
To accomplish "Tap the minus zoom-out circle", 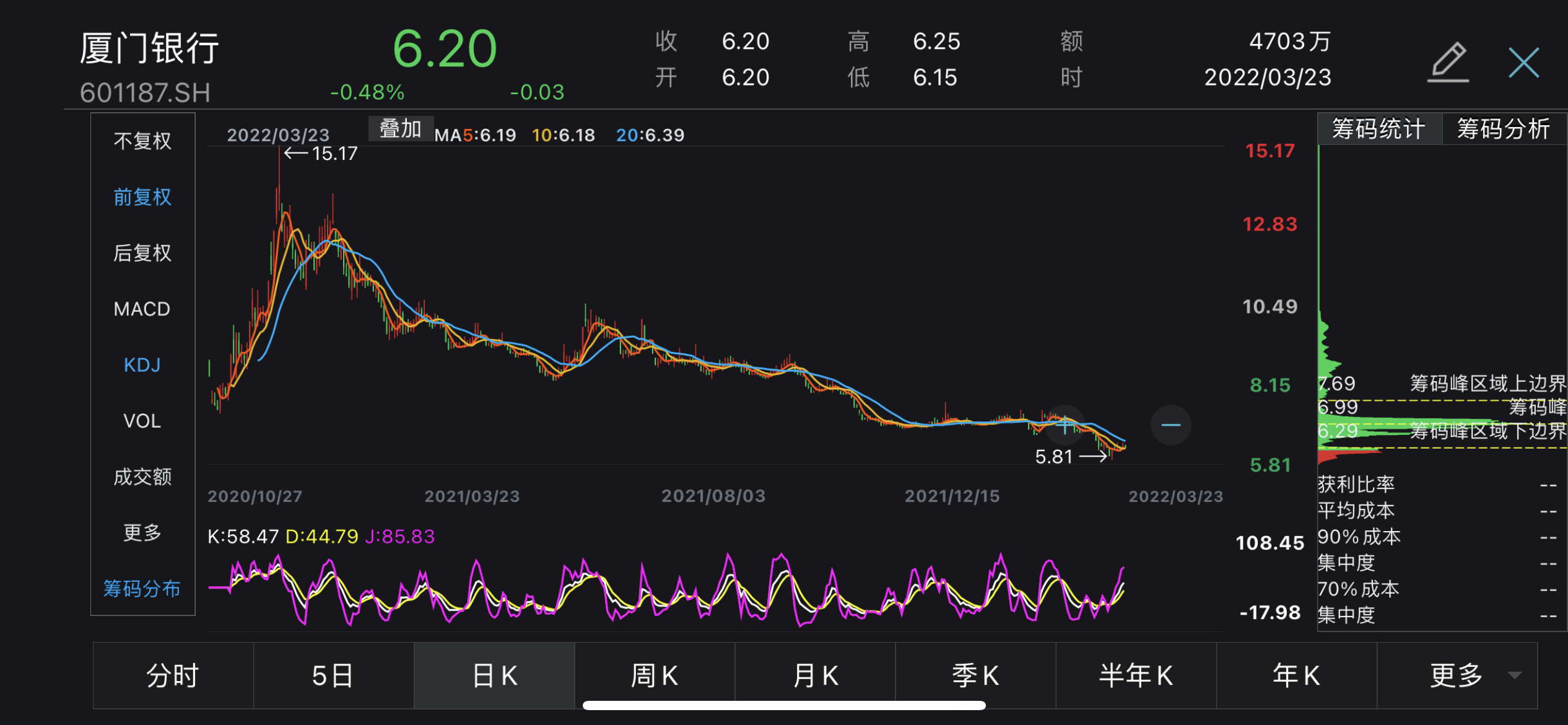I will pyautogui.click(x=1170, y=425).
